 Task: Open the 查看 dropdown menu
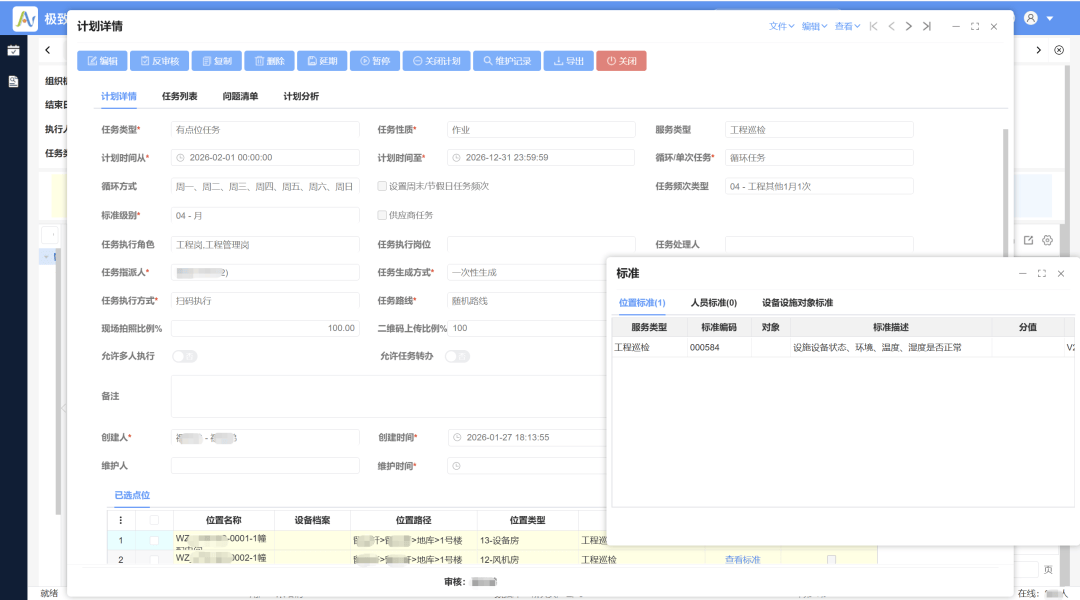pyautogui.click(x=847, y=26)
